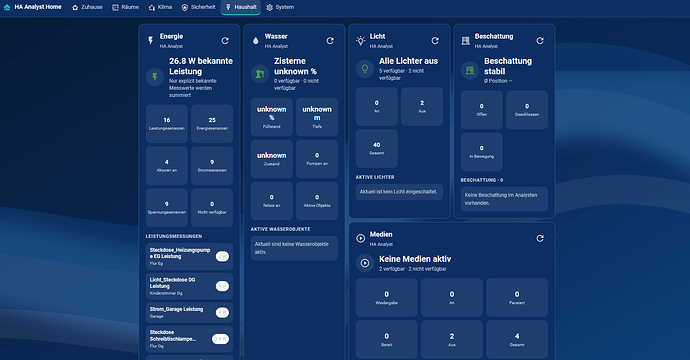Screen dimensions: 690x360
Task: Refresh the Beschattung card
Action: (x=540, y=40)
